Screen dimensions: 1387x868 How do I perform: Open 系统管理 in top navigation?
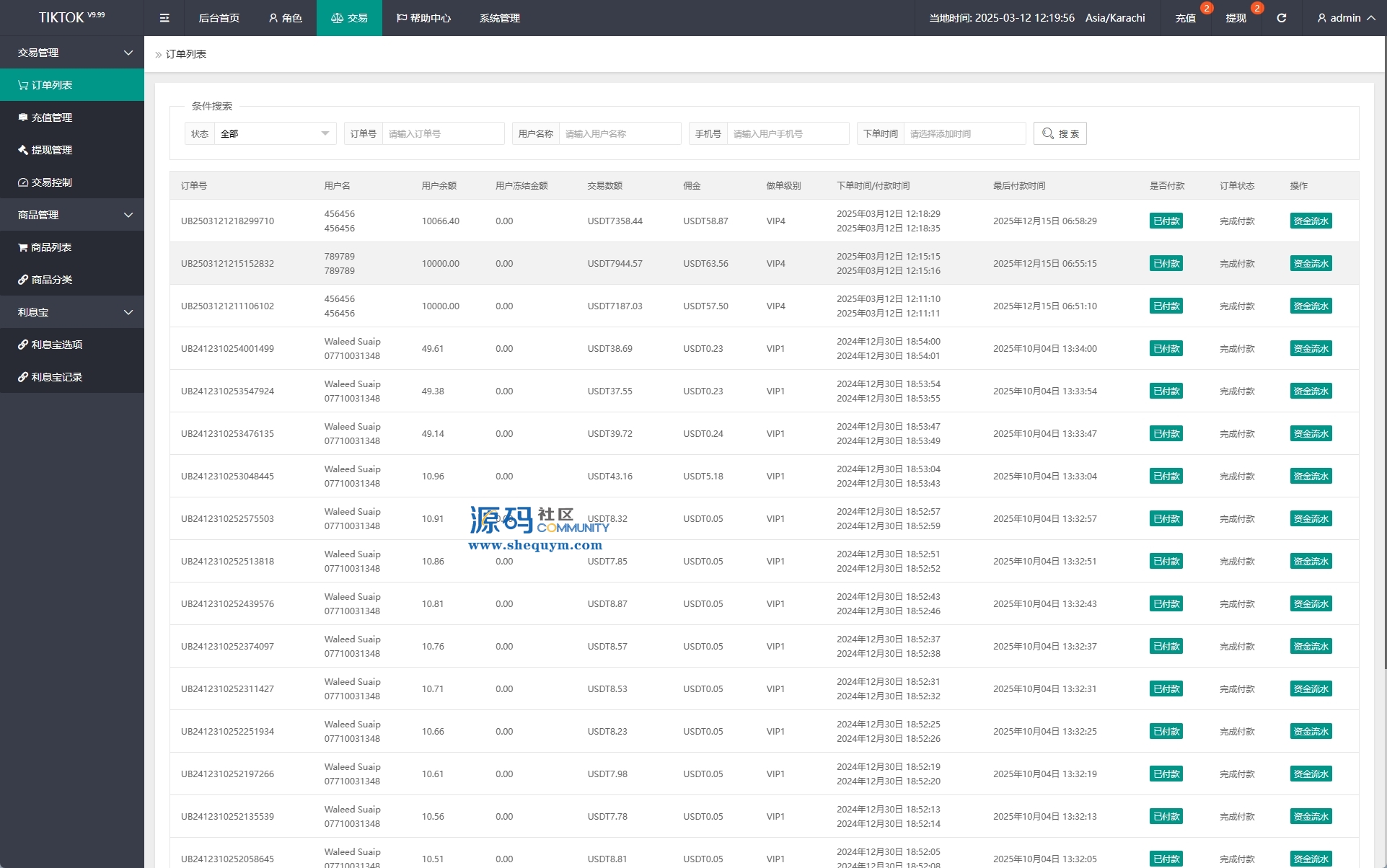500,18
